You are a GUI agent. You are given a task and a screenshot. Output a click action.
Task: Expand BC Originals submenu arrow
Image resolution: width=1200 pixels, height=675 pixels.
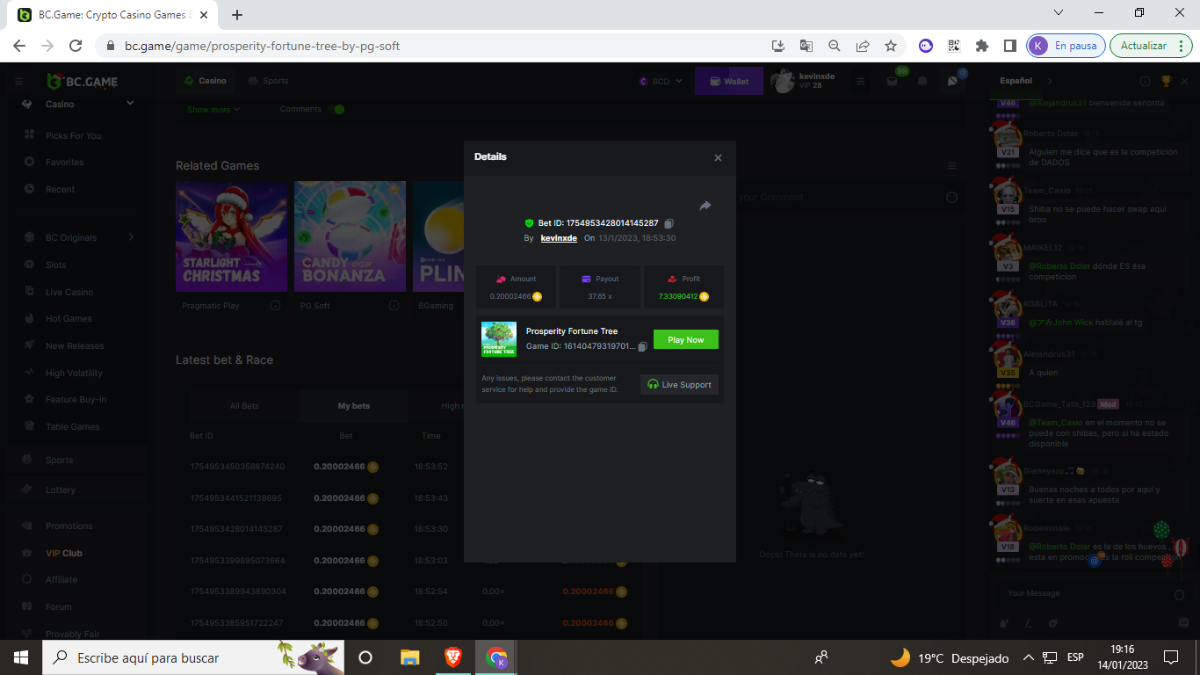pyautogui.click(x=131, y=238)
